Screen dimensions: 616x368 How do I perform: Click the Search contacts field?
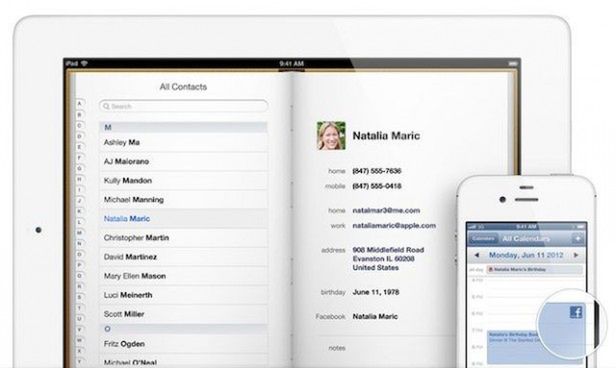point(183,106)
